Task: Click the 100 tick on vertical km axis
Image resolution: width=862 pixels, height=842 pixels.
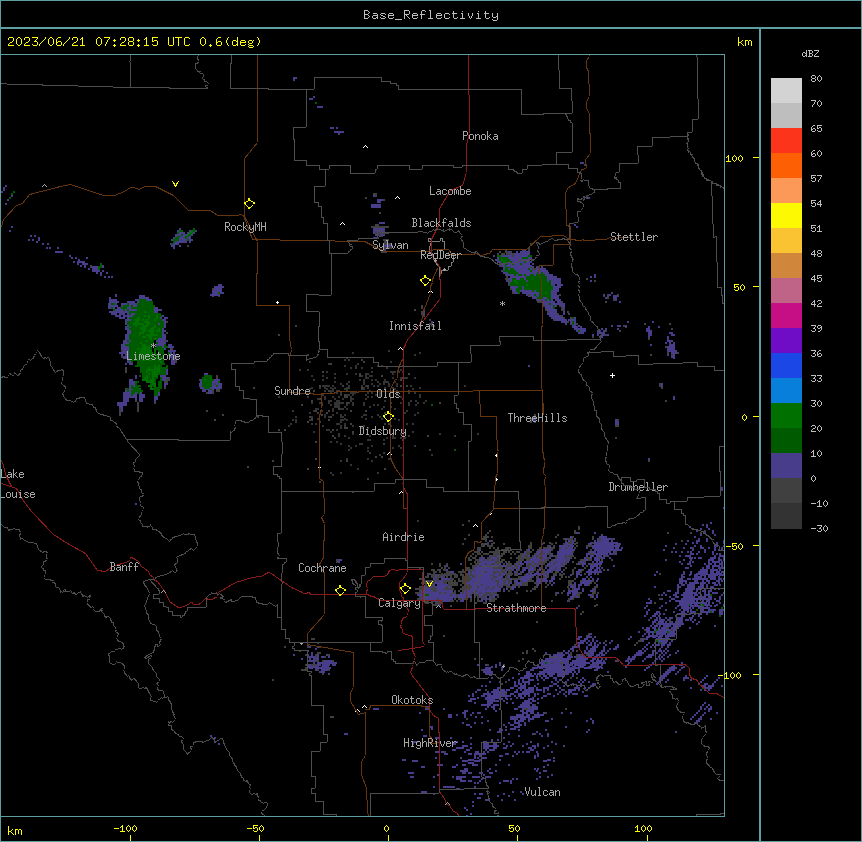Action: click(x=734, y=158)
